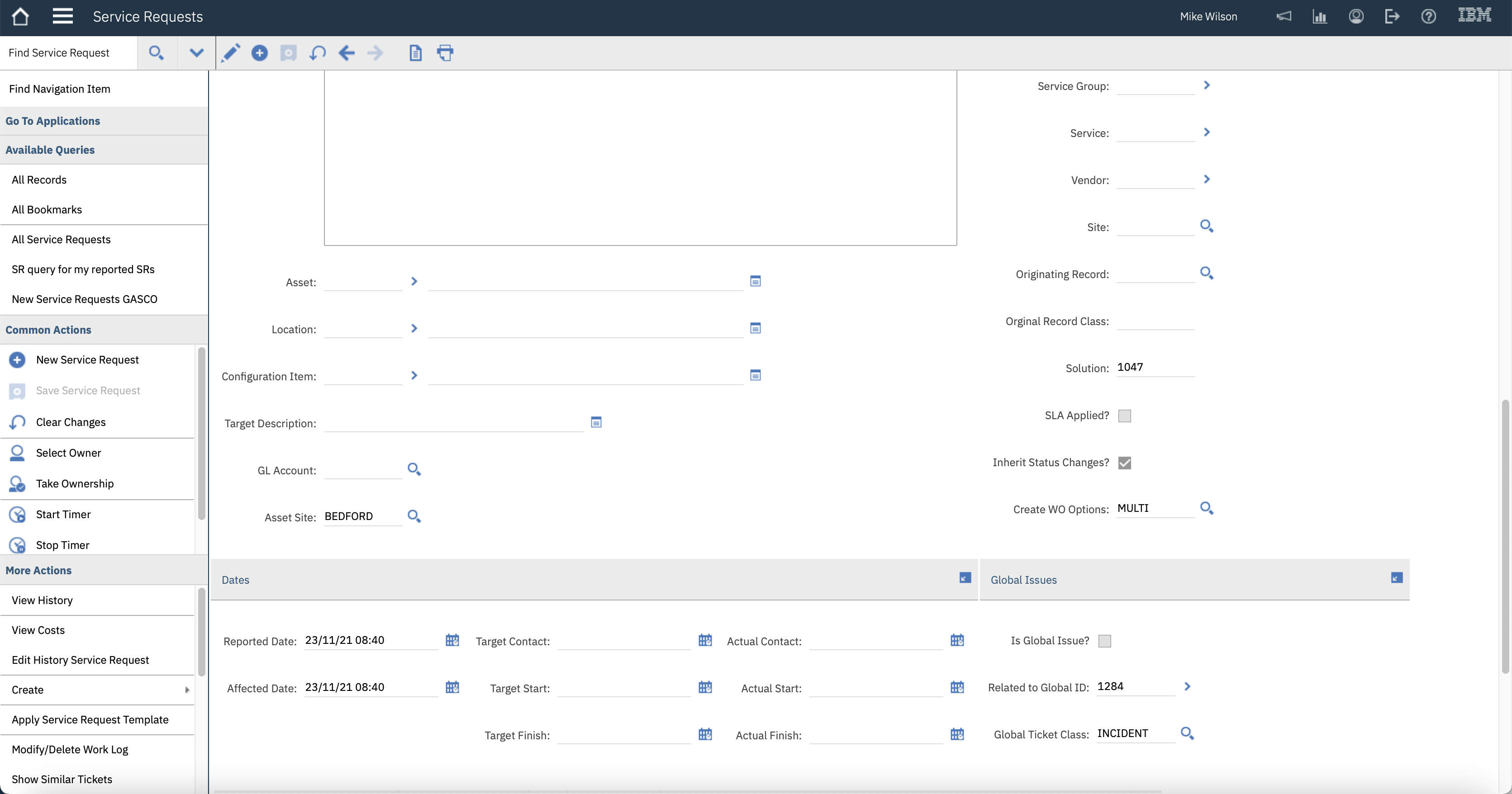Screen dimensions: 1512x794
Task: Open Long Description icon for Target Description
Action: (x=596, y=422)
